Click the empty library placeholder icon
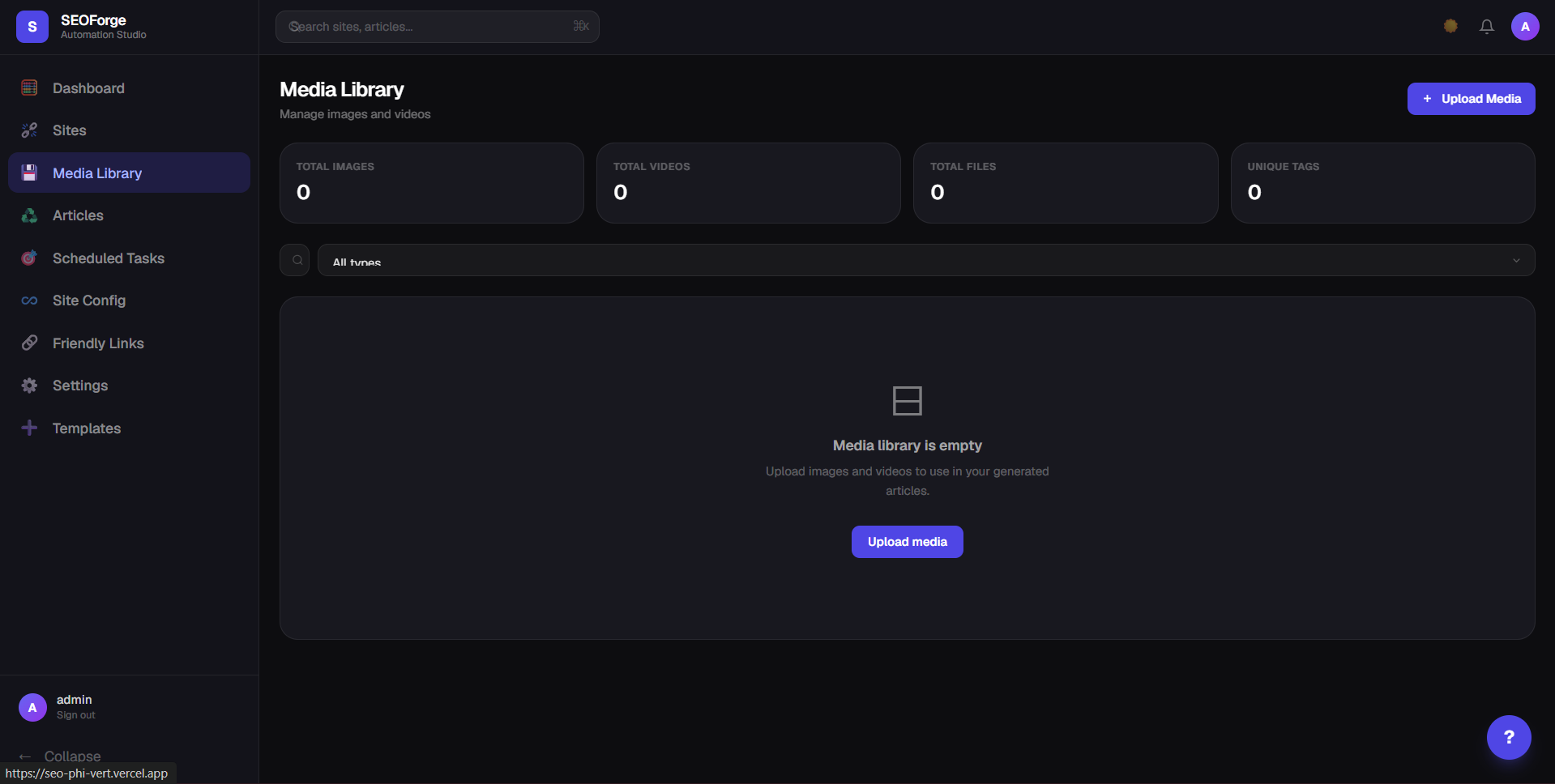The height and width of the screenshot is (784, 1555). pos(907,401)
